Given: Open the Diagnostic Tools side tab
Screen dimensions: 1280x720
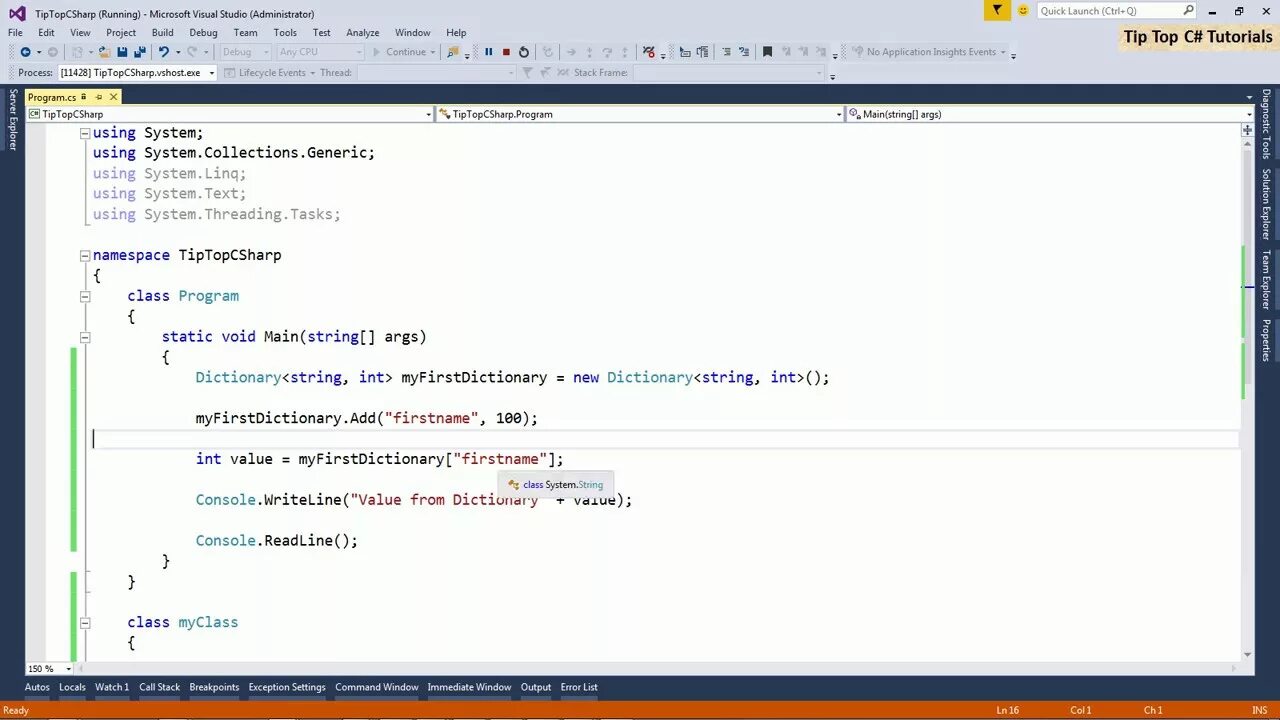Looking at the screenshot, I should click(1266, 124).
